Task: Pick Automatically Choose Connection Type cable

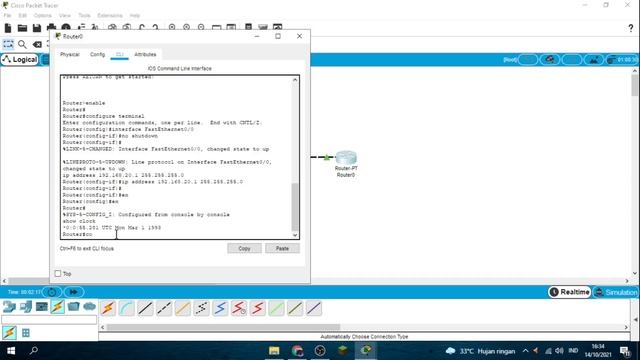Action: 108,308
